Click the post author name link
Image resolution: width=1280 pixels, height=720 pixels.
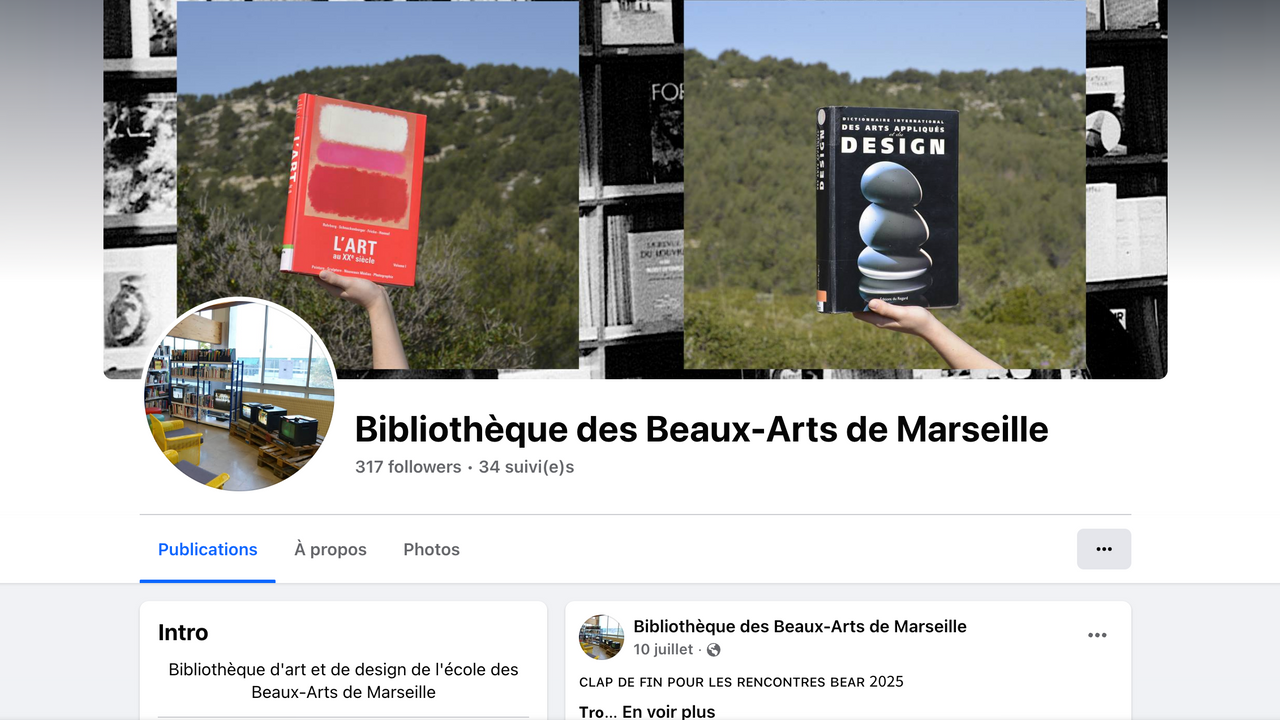coord(800,626)
